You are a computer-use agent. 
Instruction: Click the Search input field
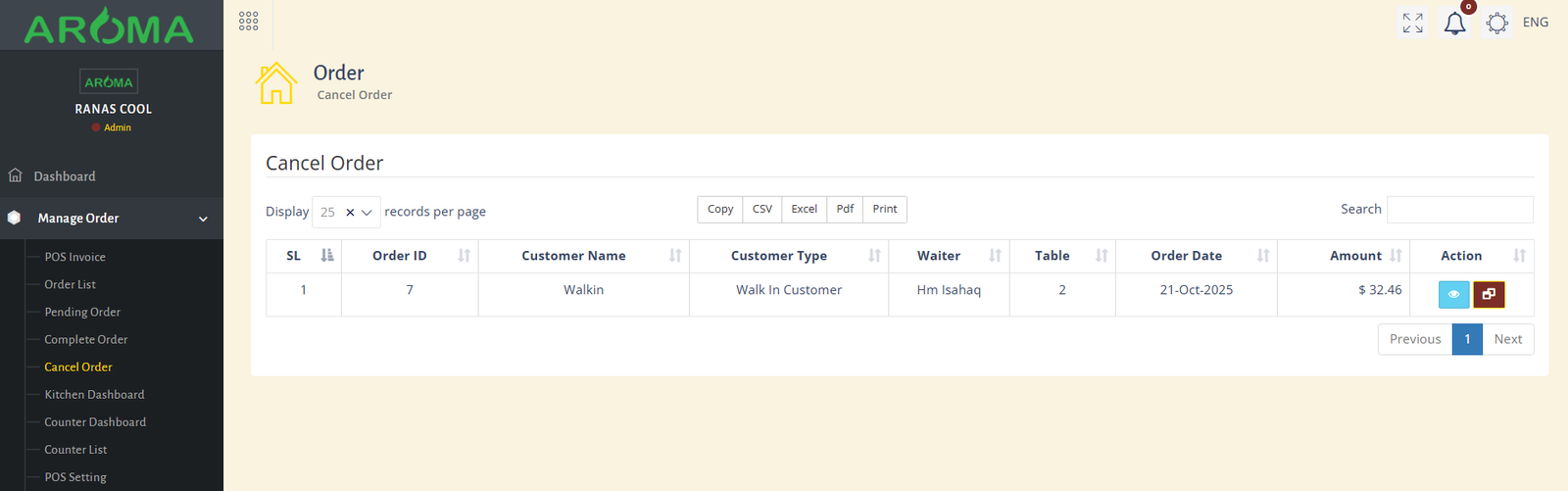pos(1459,210)
